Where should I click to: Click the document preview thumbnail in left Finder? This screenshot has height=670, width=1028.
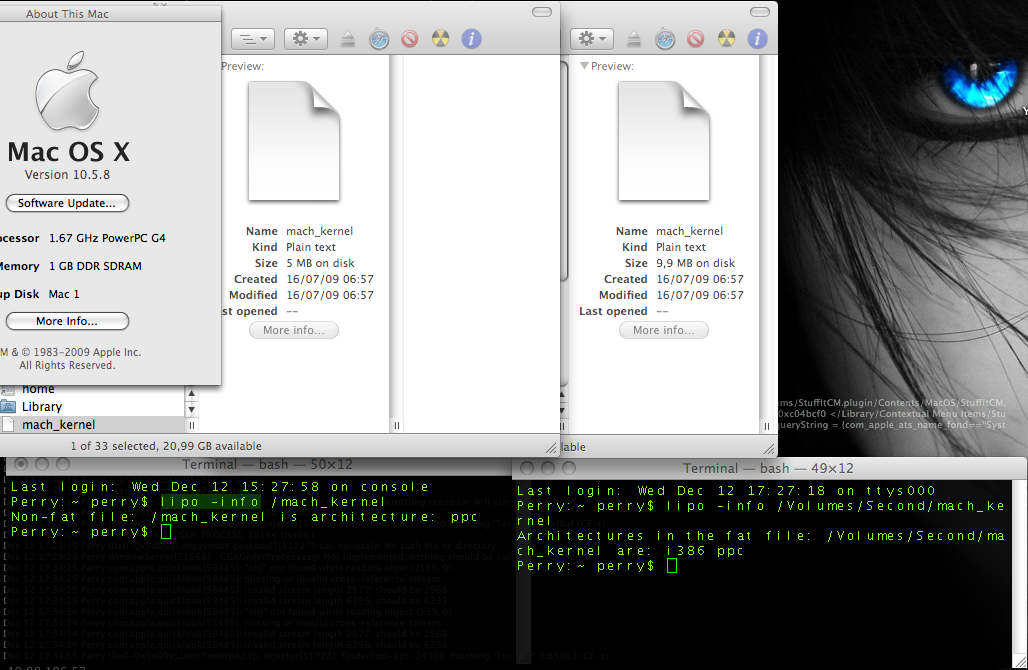(294, 140)
